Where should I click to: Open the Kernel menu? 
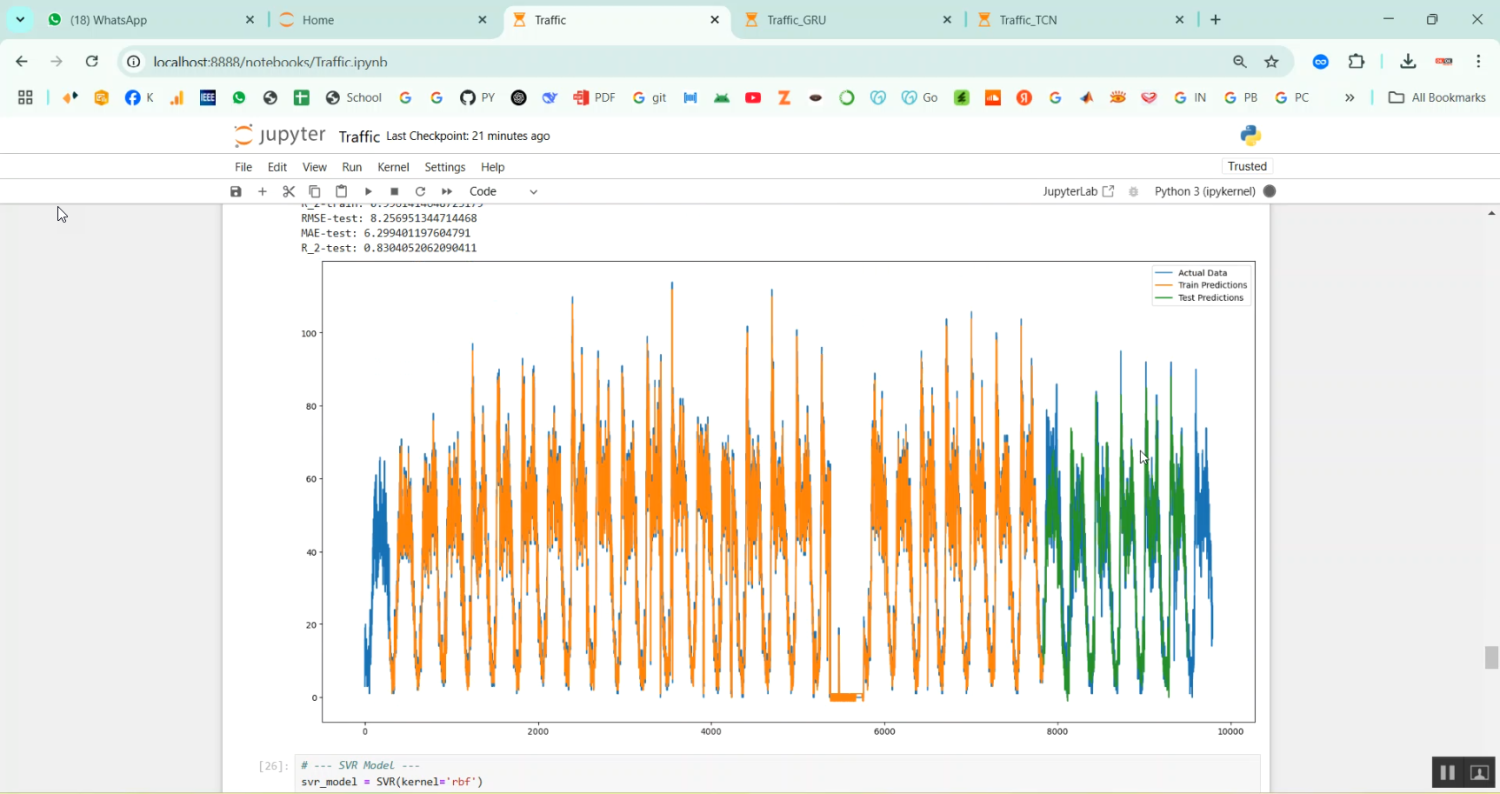point(393,167)
